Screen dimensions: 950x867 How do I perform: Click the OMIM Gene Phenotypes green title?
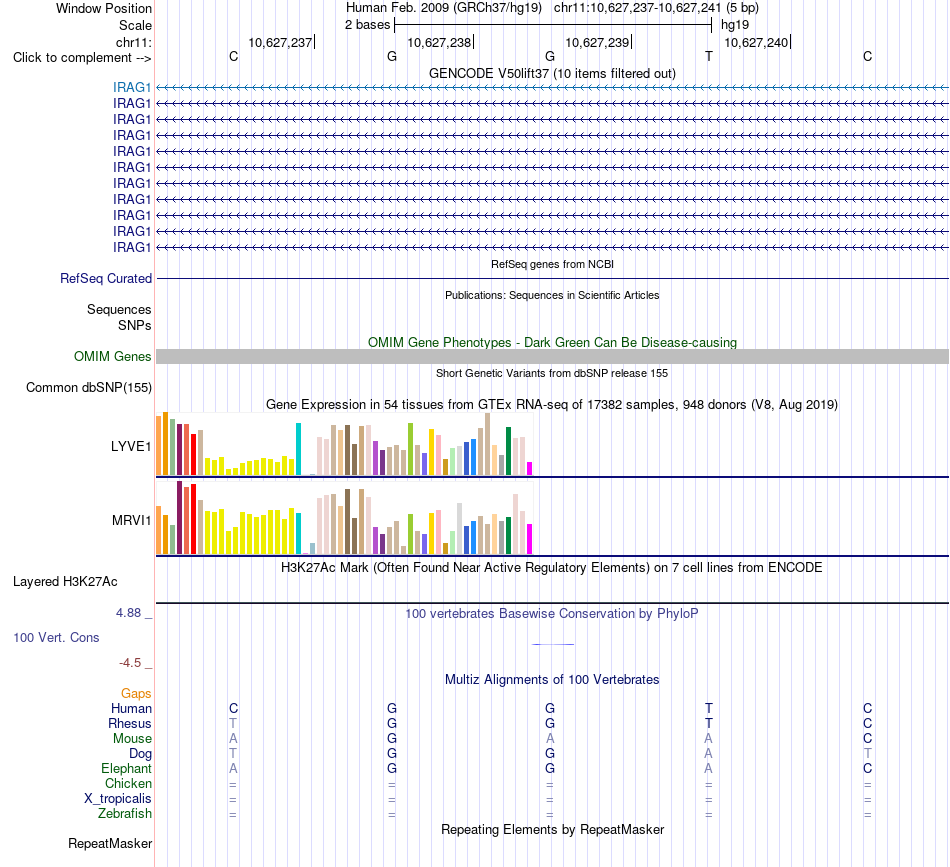pos(552,342)
